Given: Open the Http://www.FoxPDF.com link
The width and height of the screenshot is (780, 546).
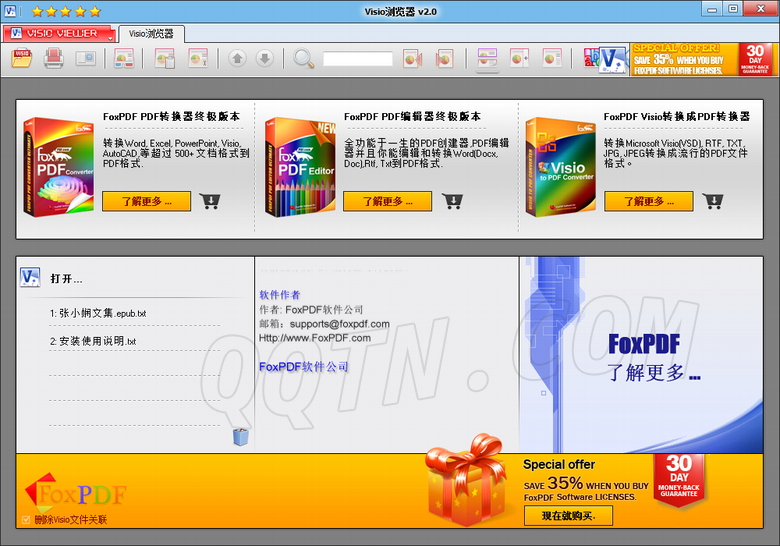Looking at the screenshot, I should [x=315, y=338].
